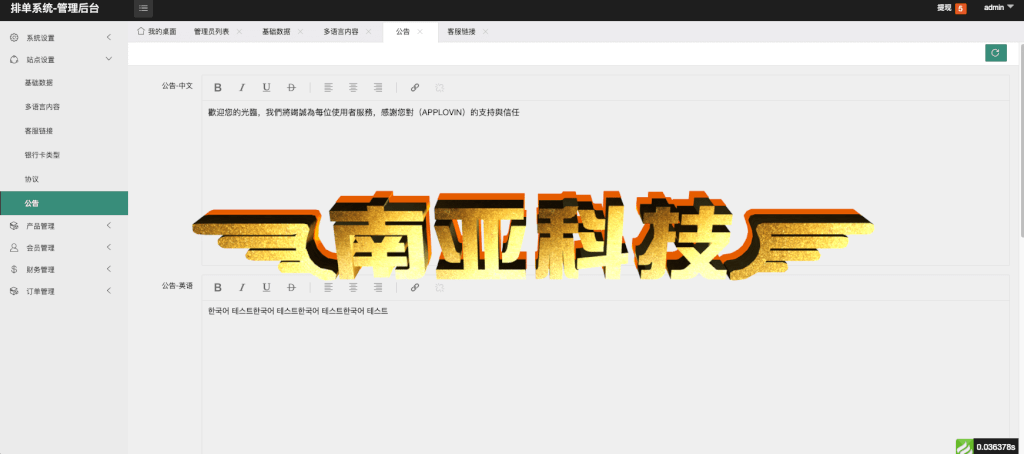Align right in English announcement editor
This screenshot has height=454, width=1024.
click(x=377, y=287)
